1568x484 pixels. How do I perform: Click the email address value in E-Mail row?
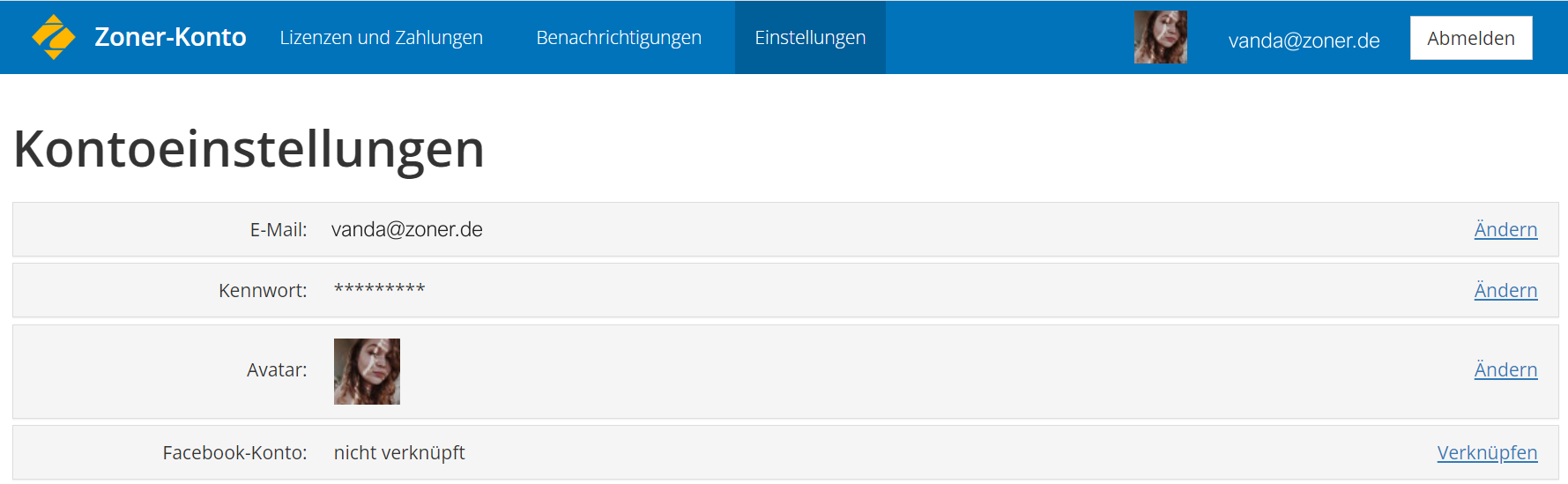[407, 229]
